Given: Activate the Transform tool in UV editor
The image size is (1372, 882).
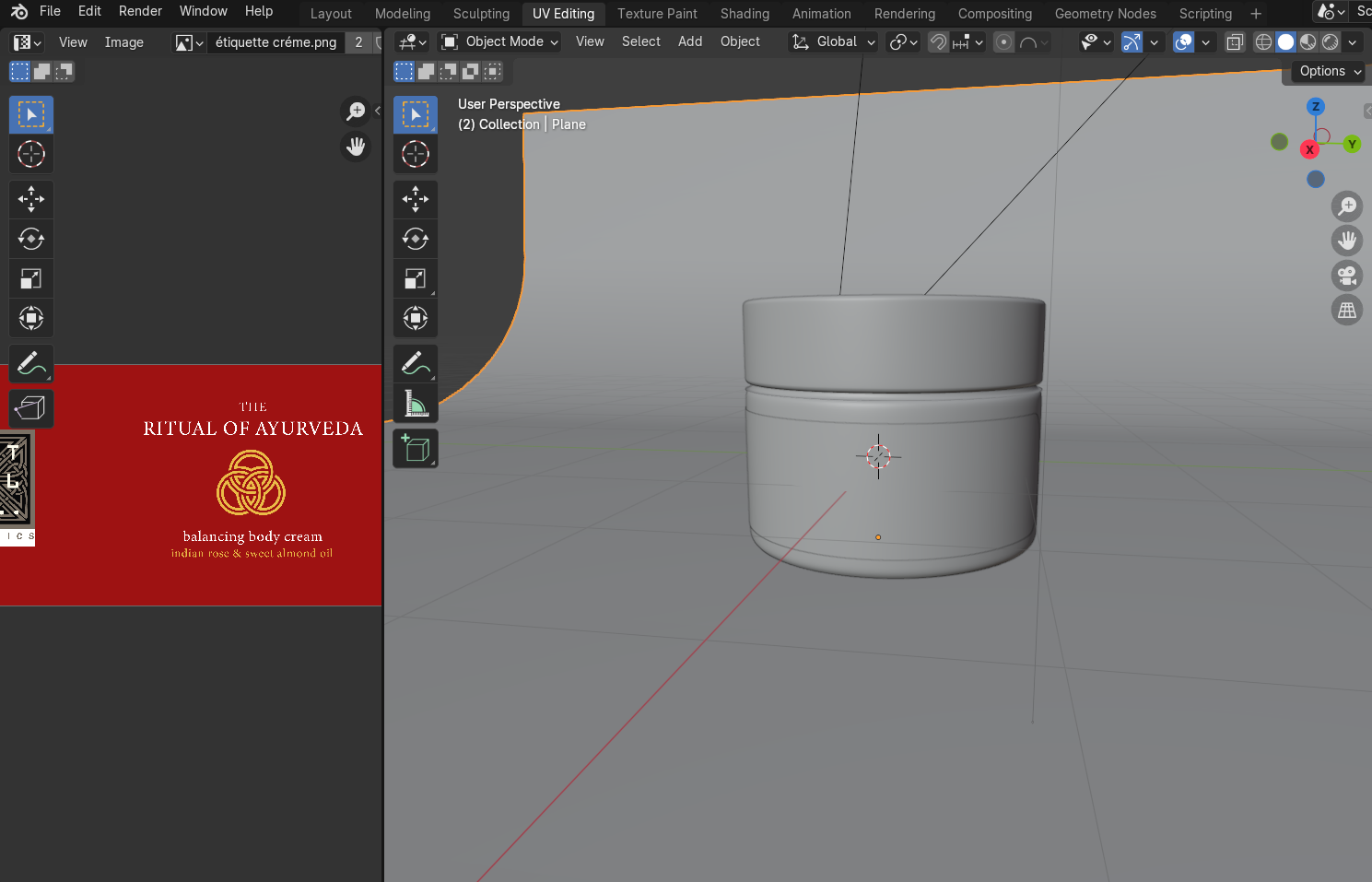Looking at the screenshot, I should tap(31, 318).
